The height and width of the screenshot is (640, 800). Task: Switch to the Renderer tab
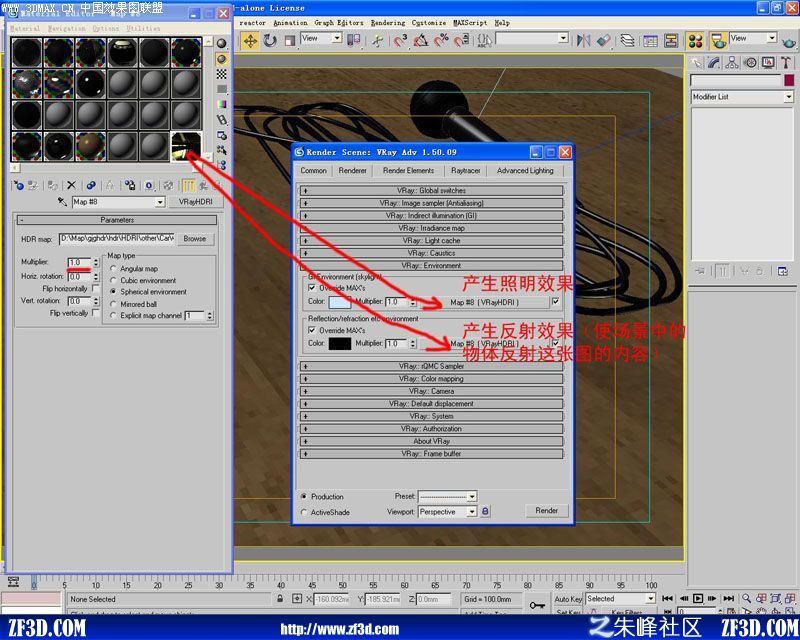353,170
